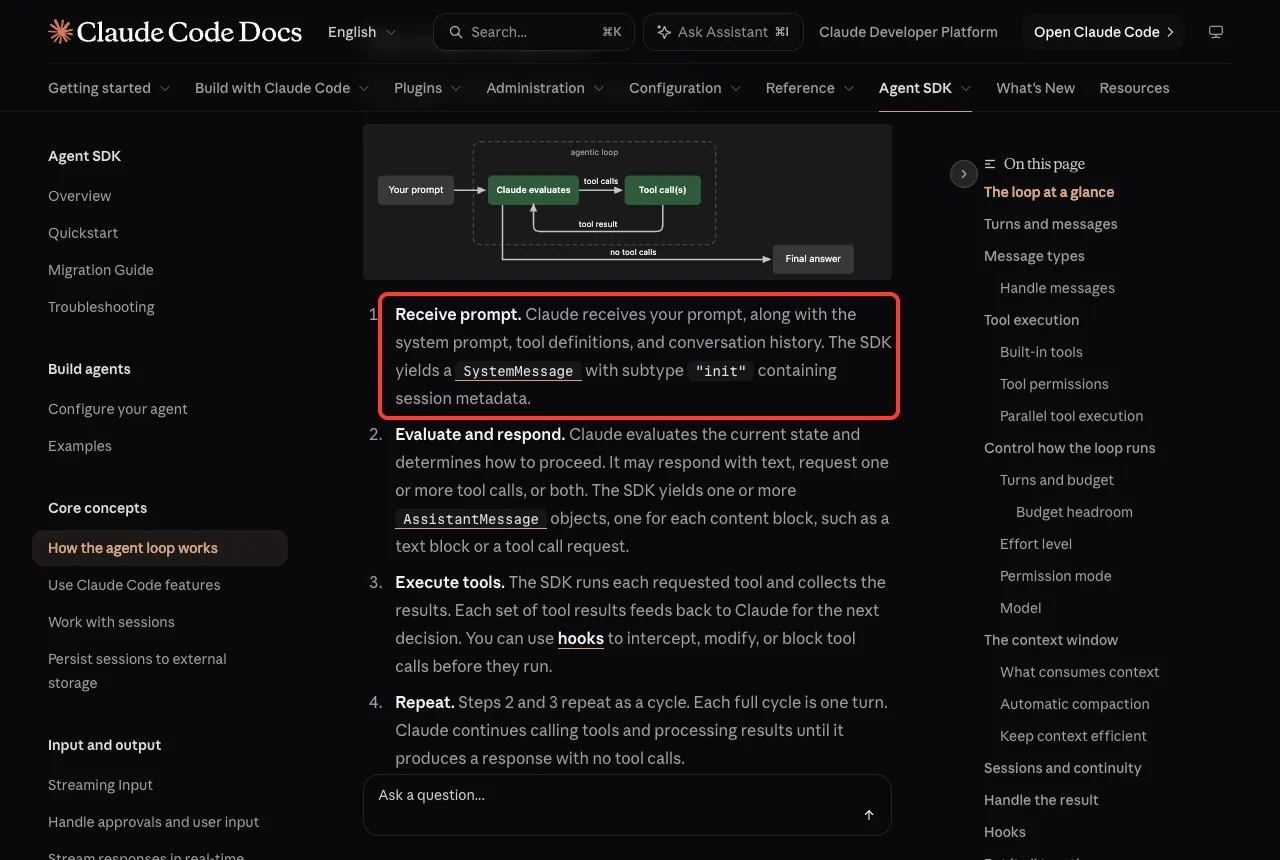The image size is (1280, 860).
Task: Click Open Claude Code button
Action: pyautogui.click(x=1103, y=32)
